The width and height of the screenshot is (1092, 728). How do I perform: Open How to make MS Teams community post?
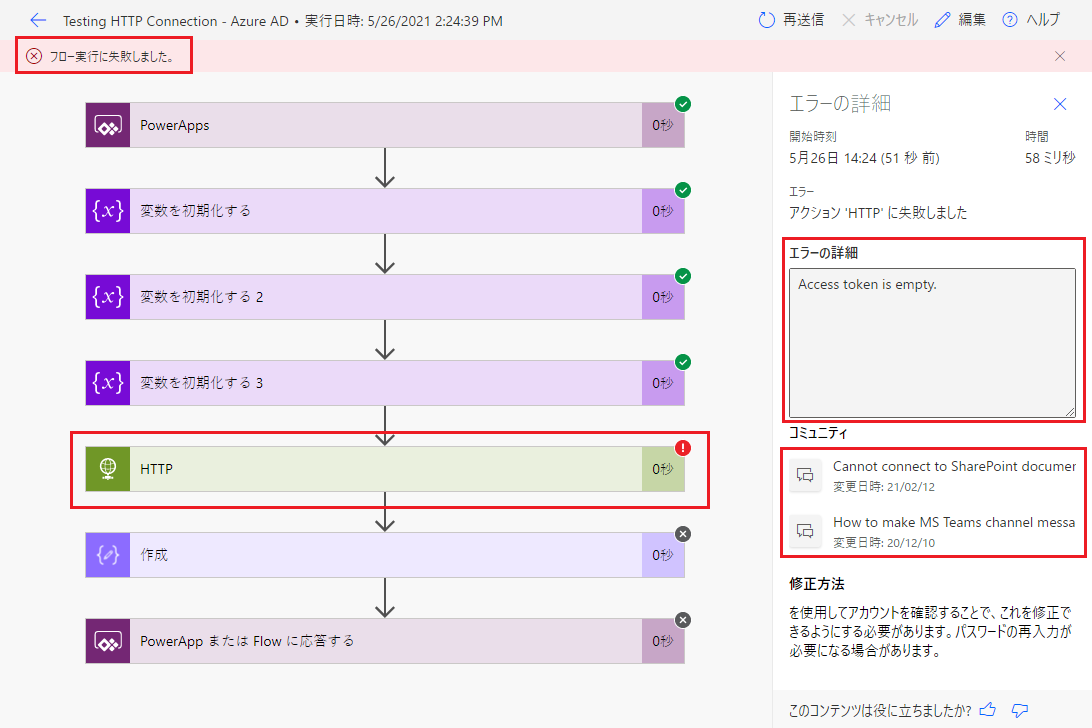pos(954,522)
